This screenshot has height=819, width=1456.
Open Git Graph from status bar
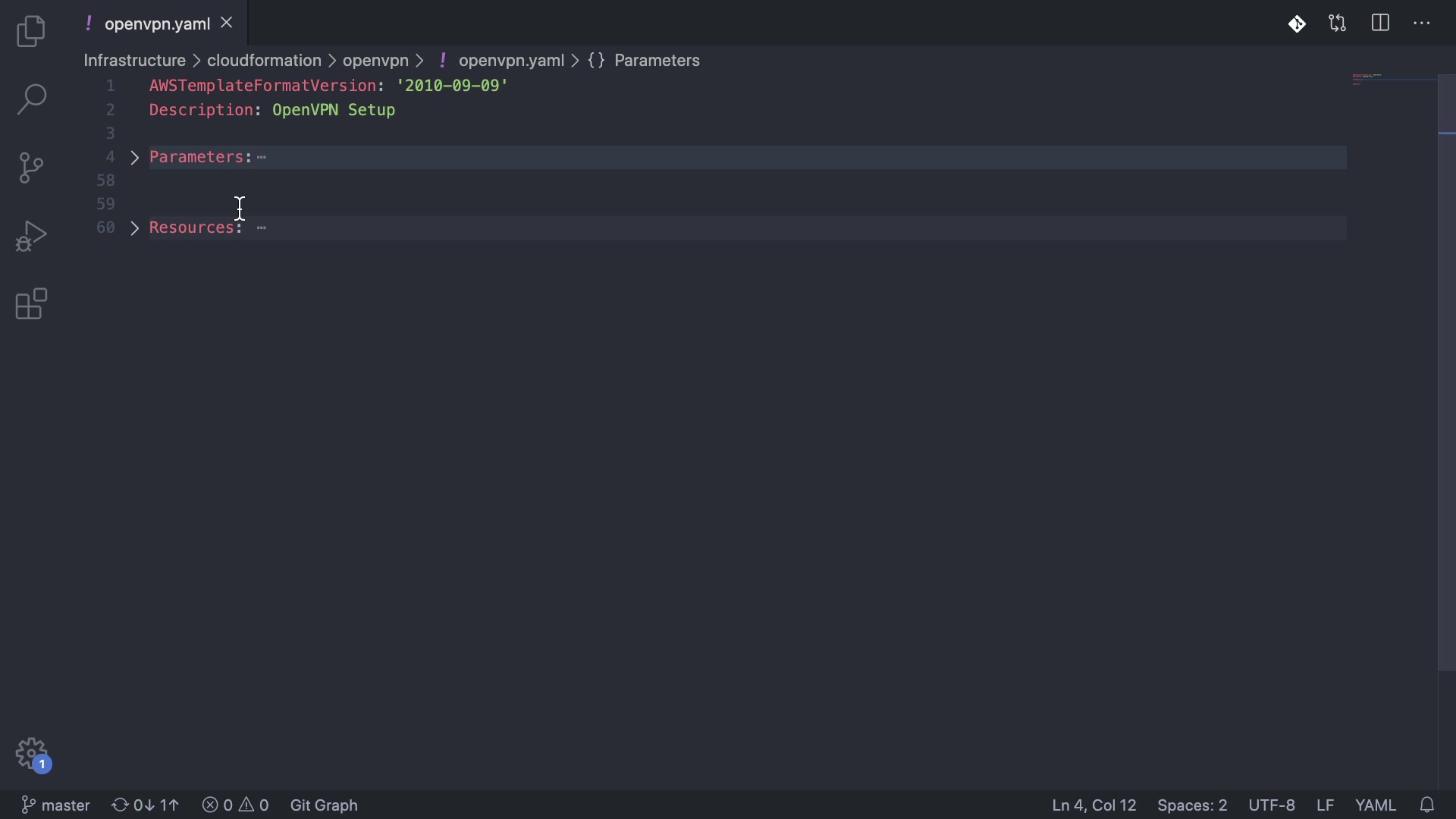pos(324,805)
